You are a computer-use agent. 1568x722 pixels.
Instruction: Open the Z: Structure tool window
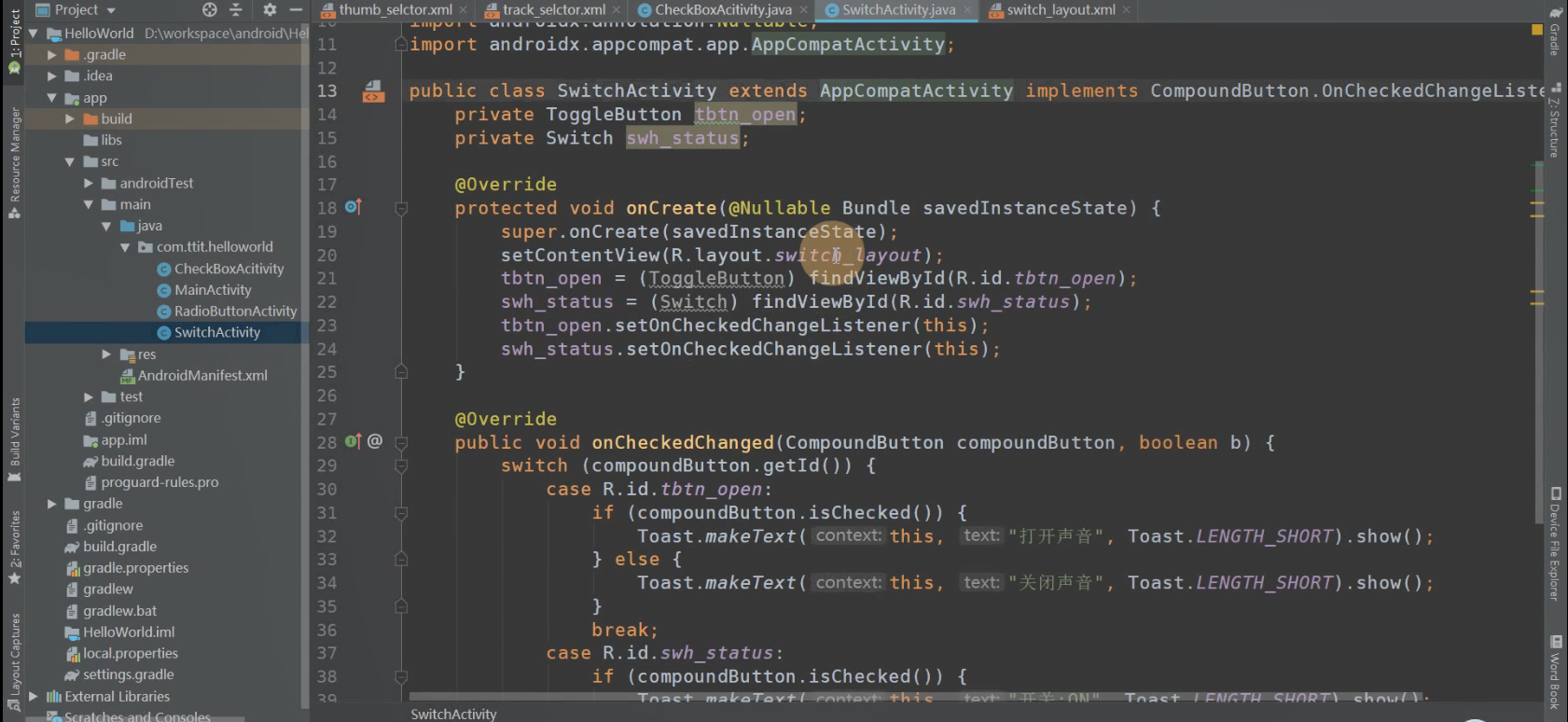[x=1555, y=119]
